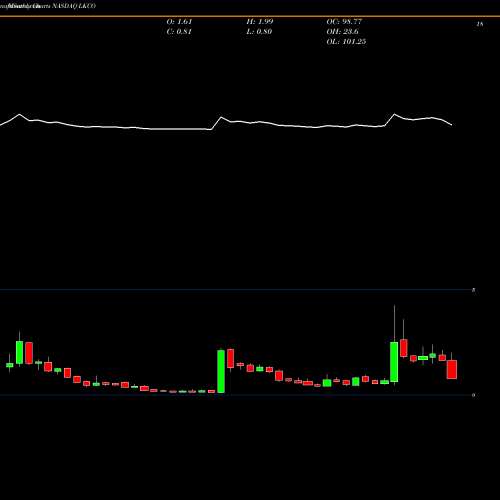Select the close value C: 0.81
Viewport: 500px width, 500px height.
tap(179, 32)
